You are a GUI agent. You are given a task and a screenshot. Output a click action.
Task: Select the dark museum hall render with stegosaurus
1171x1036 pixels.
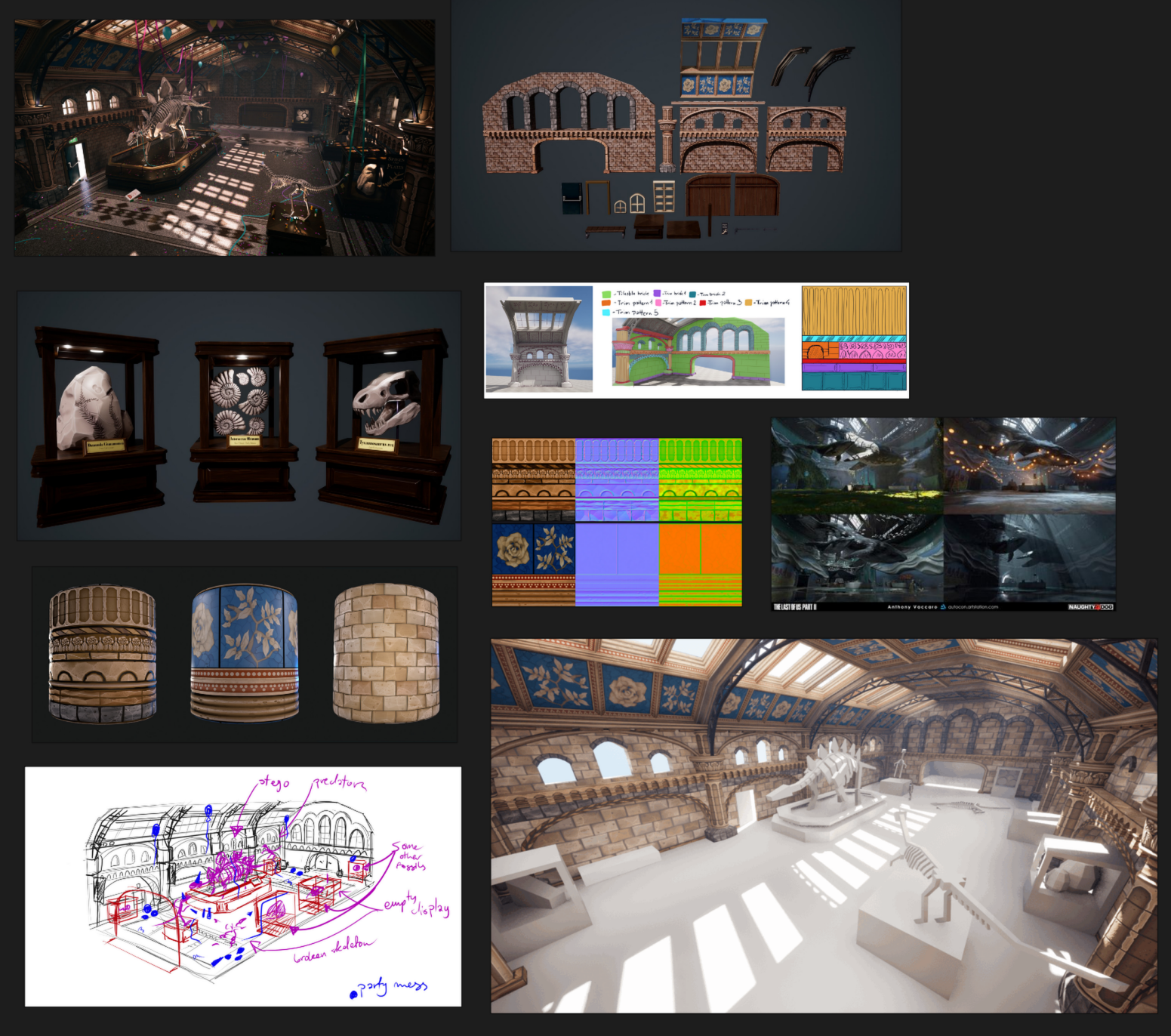[224, 137]
